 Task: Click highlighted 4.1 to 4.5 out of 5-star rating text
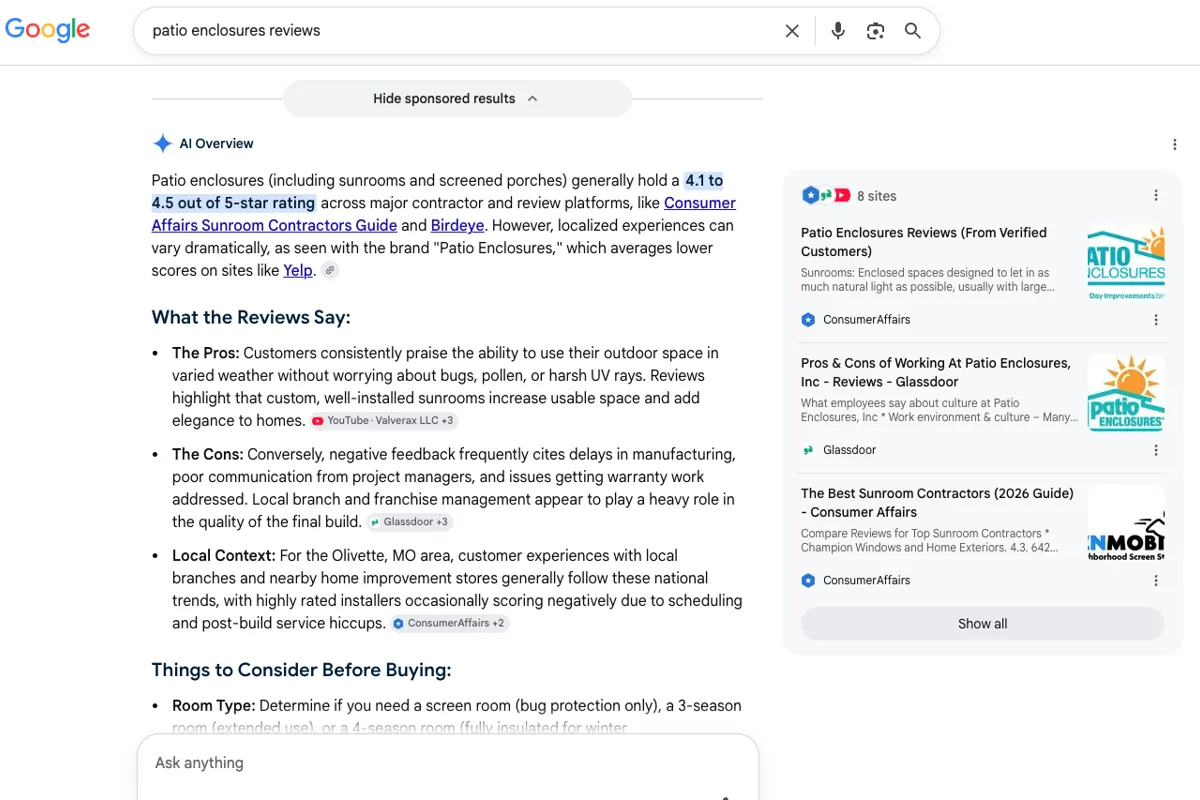point(438,192)
